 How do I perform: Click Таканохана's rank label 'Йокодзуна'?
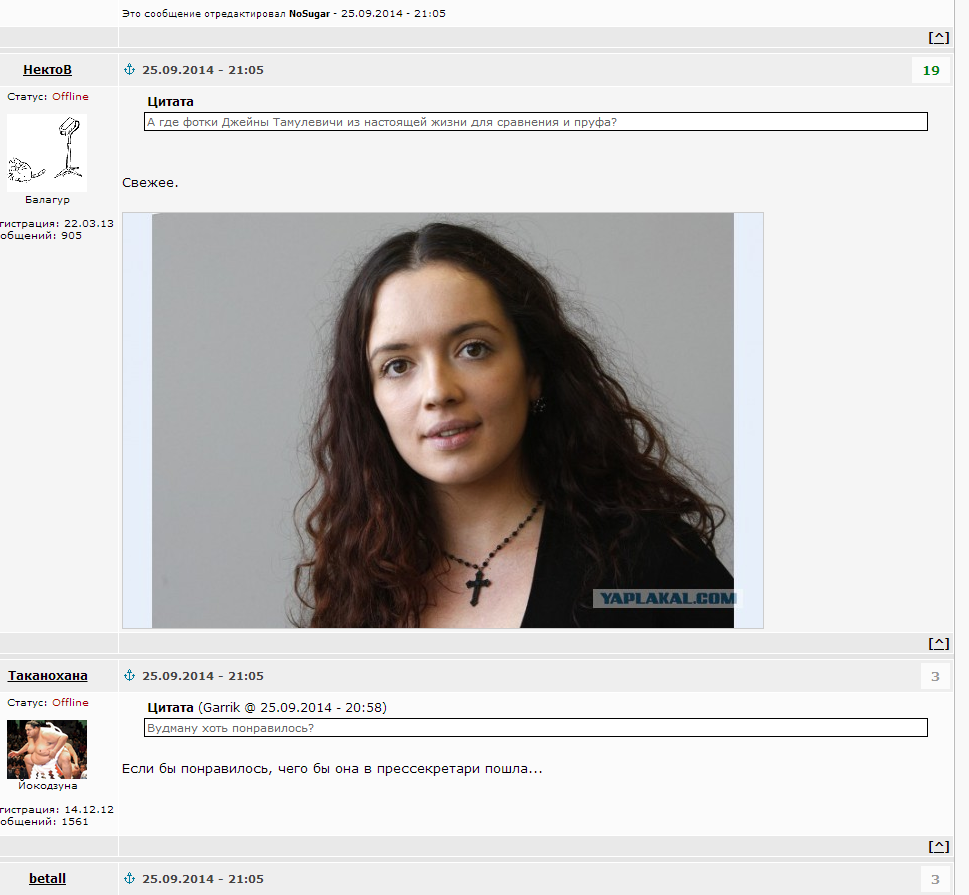48,786
